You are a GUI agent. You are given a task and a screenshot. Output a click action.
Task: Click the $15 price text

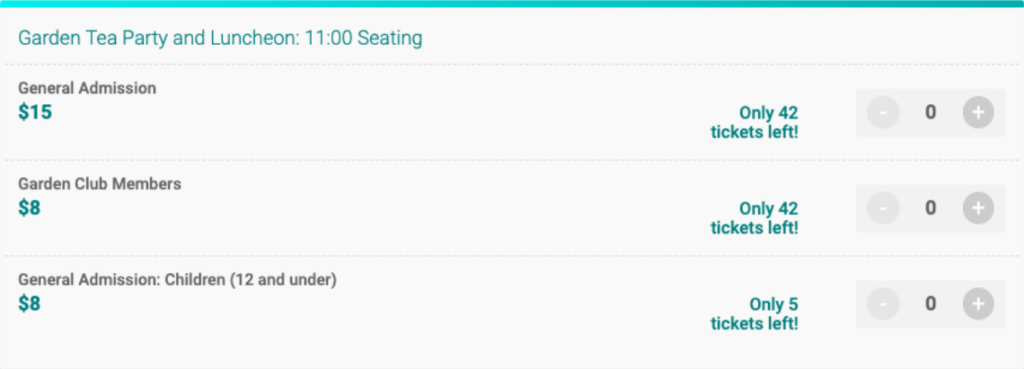click(x=35, y=112)
